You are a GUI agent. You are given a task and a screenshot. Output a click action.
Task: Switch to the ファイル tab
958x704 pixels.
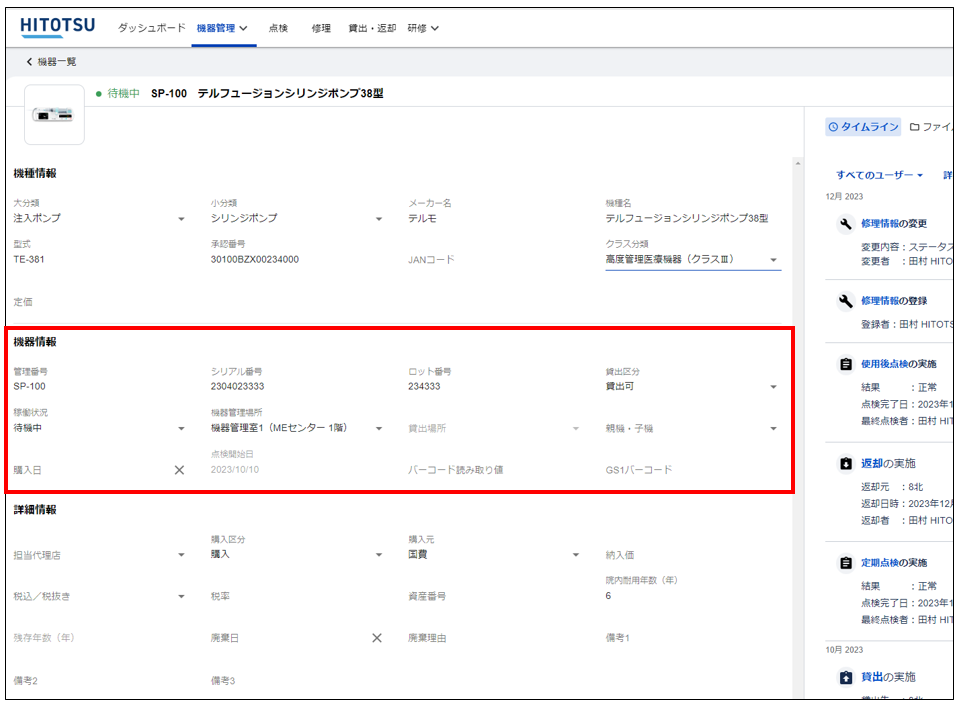(x=931, y=127)
